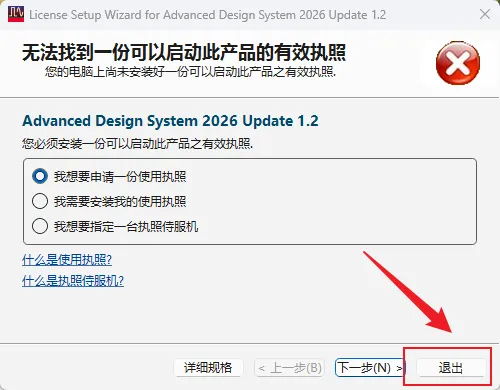Click the 退出 button to exit
Image resolution: width=500 pixels, height=390 pixels.
tap(450, 368)
